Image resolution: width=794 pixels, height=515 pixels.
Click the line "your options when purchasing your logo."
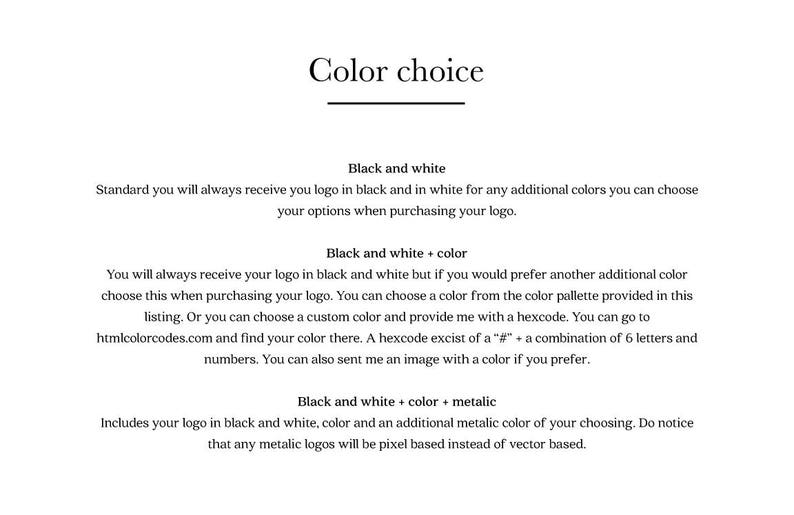[x=396, y=211]
